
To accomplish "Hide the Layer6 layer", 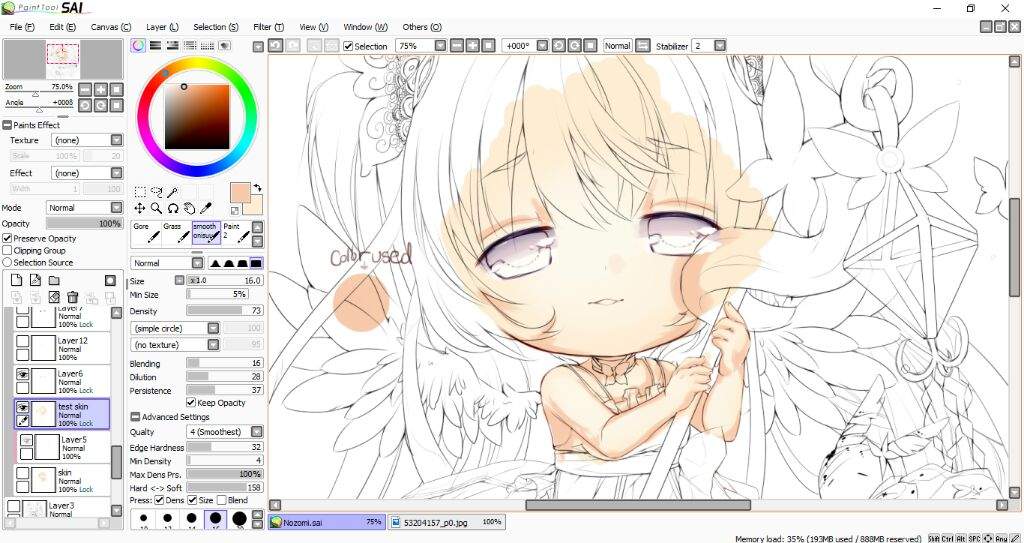I will click(23, 374).
